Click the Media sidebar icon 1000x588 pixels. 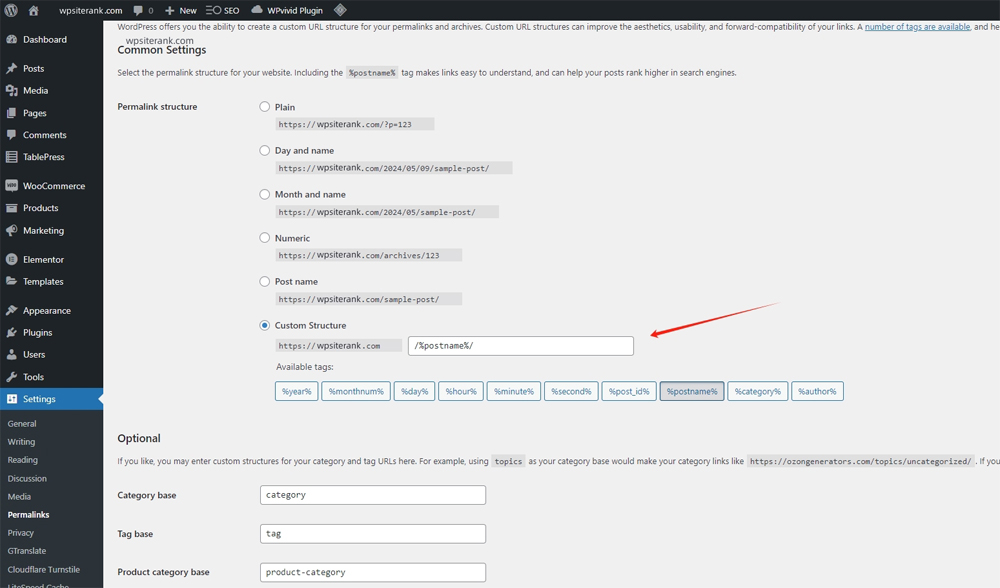(11, 91)
